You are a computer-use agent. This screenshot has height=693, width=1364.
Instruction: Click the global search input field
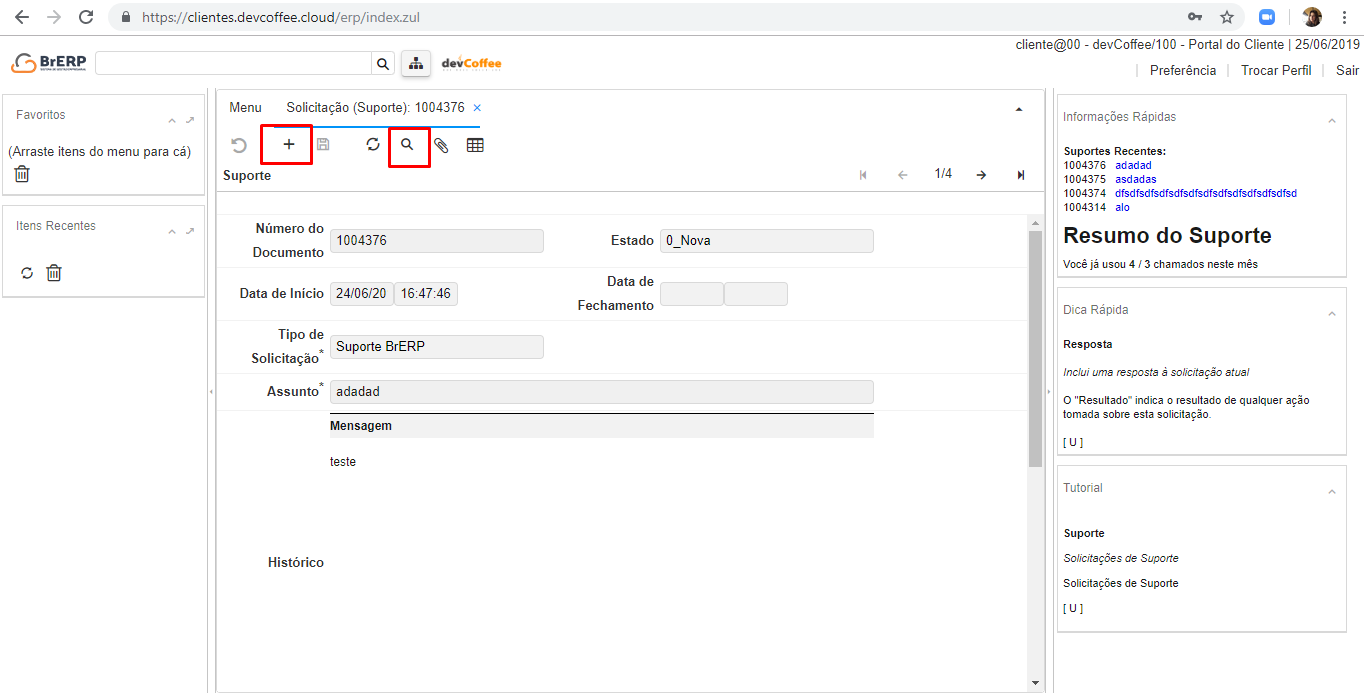pyautogui.click(x=233, y=64)
